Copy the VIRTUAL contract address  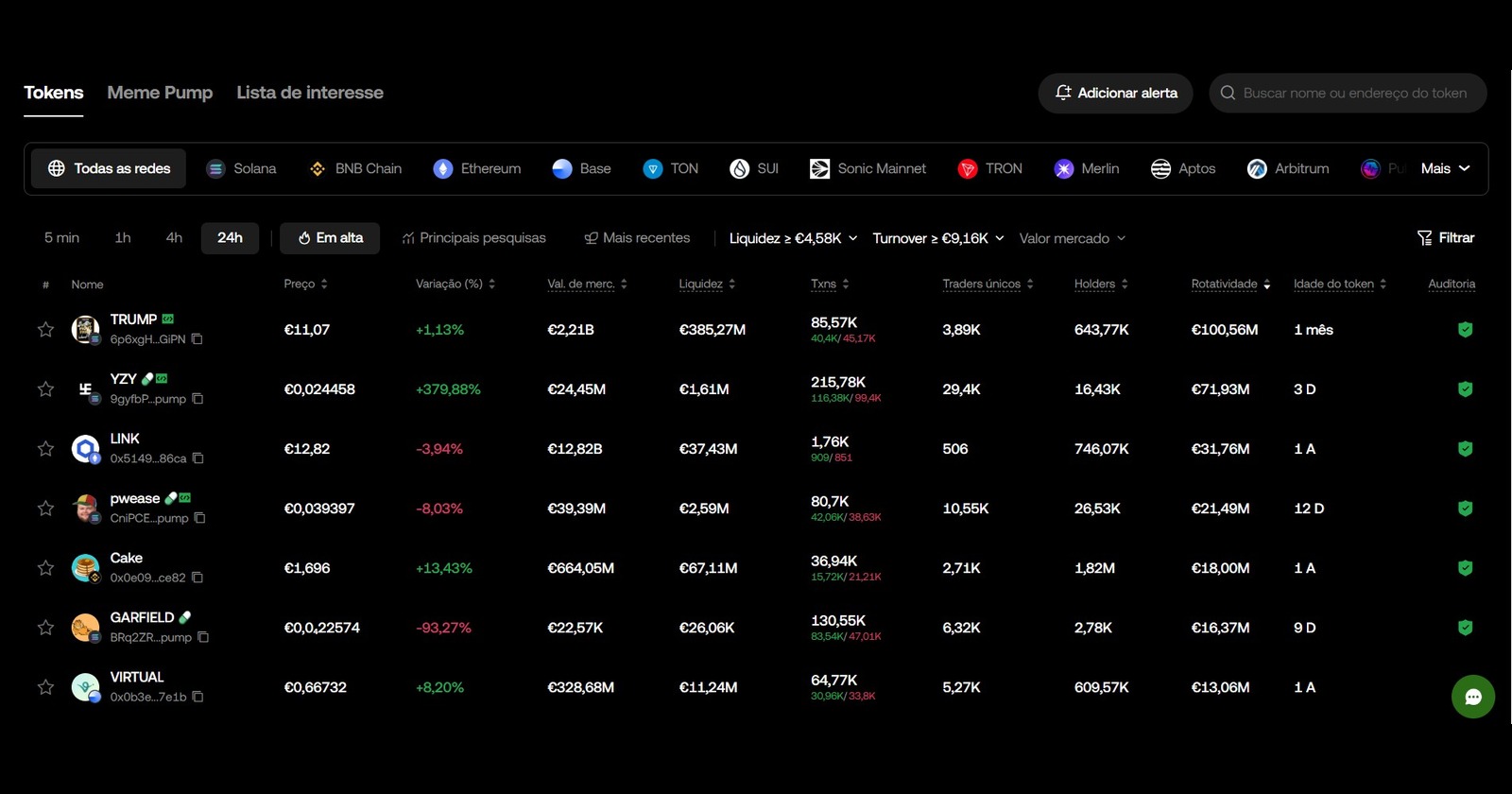pyautogui.click(x=198, y=697)
